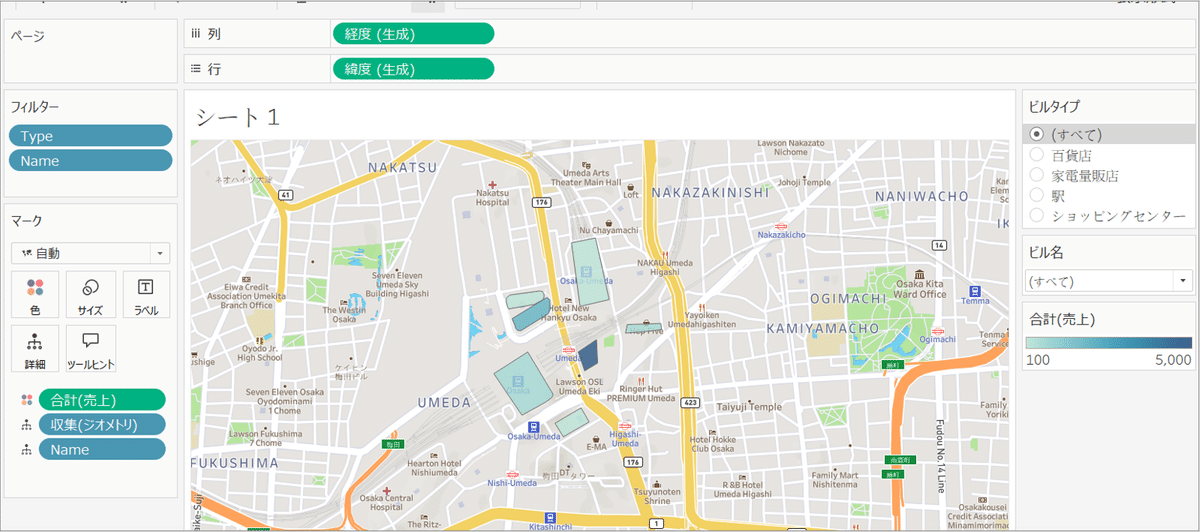This screenshot has height=532, width=1200.
Task: Click color icon beside 合計(売上) pill
Action: click(25, 400)
